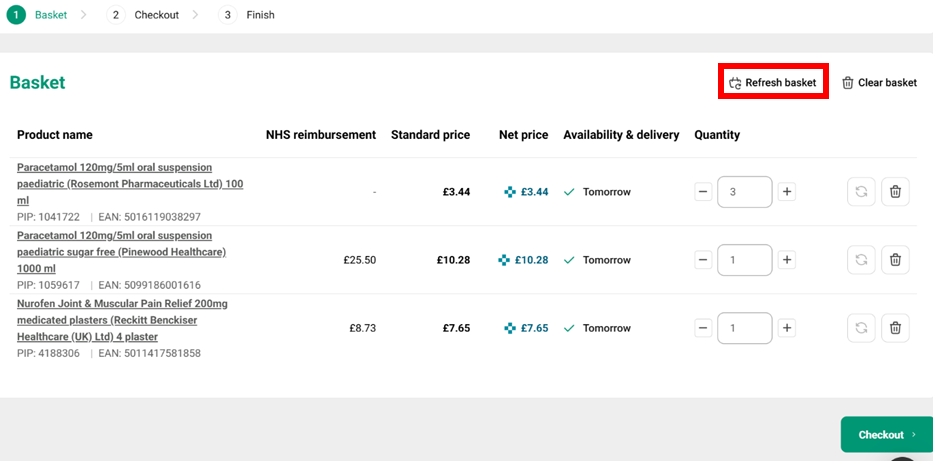Decrease quantity of Nurofen plasters

tap(703, 328)
